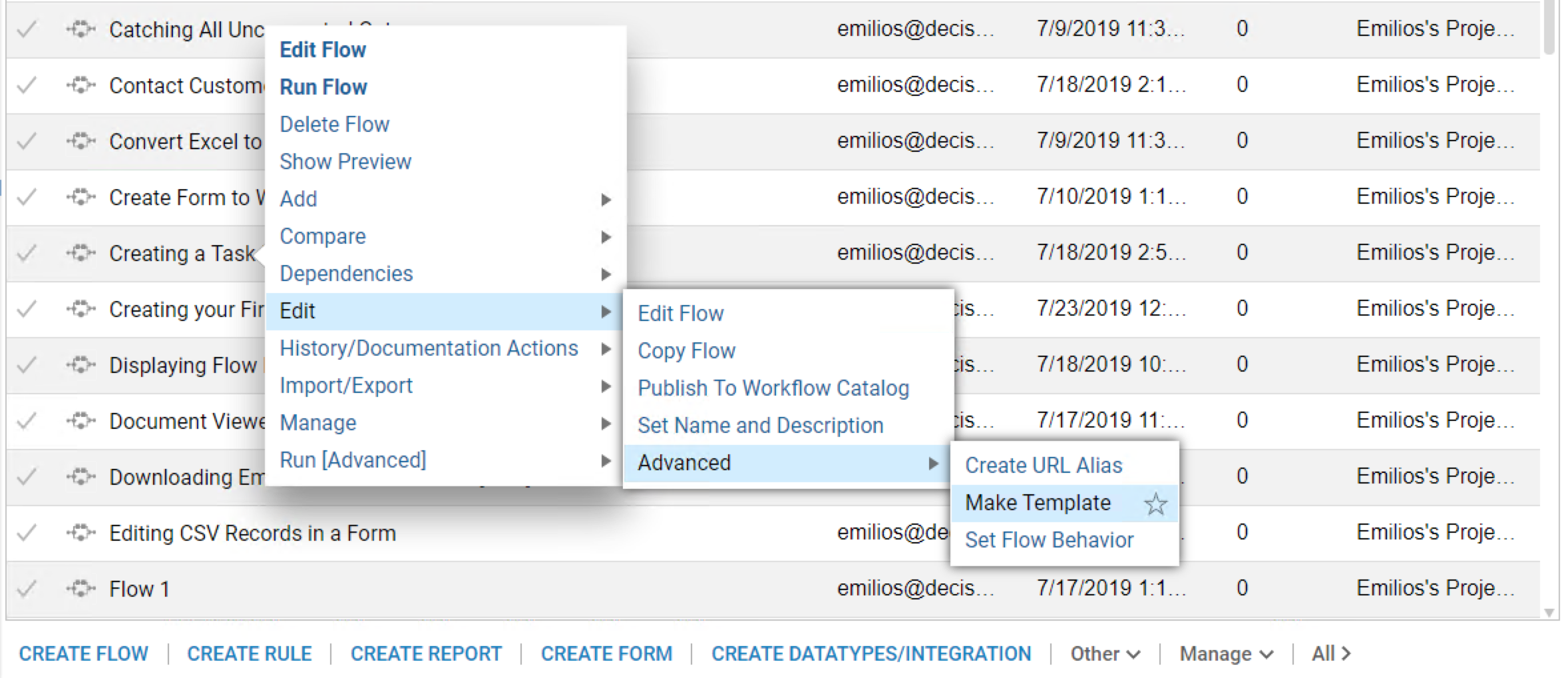This screenshot has width=1568, height=678.
Task: Toggle checkmark for Contact Custom row
Action: tap(27, 85)
